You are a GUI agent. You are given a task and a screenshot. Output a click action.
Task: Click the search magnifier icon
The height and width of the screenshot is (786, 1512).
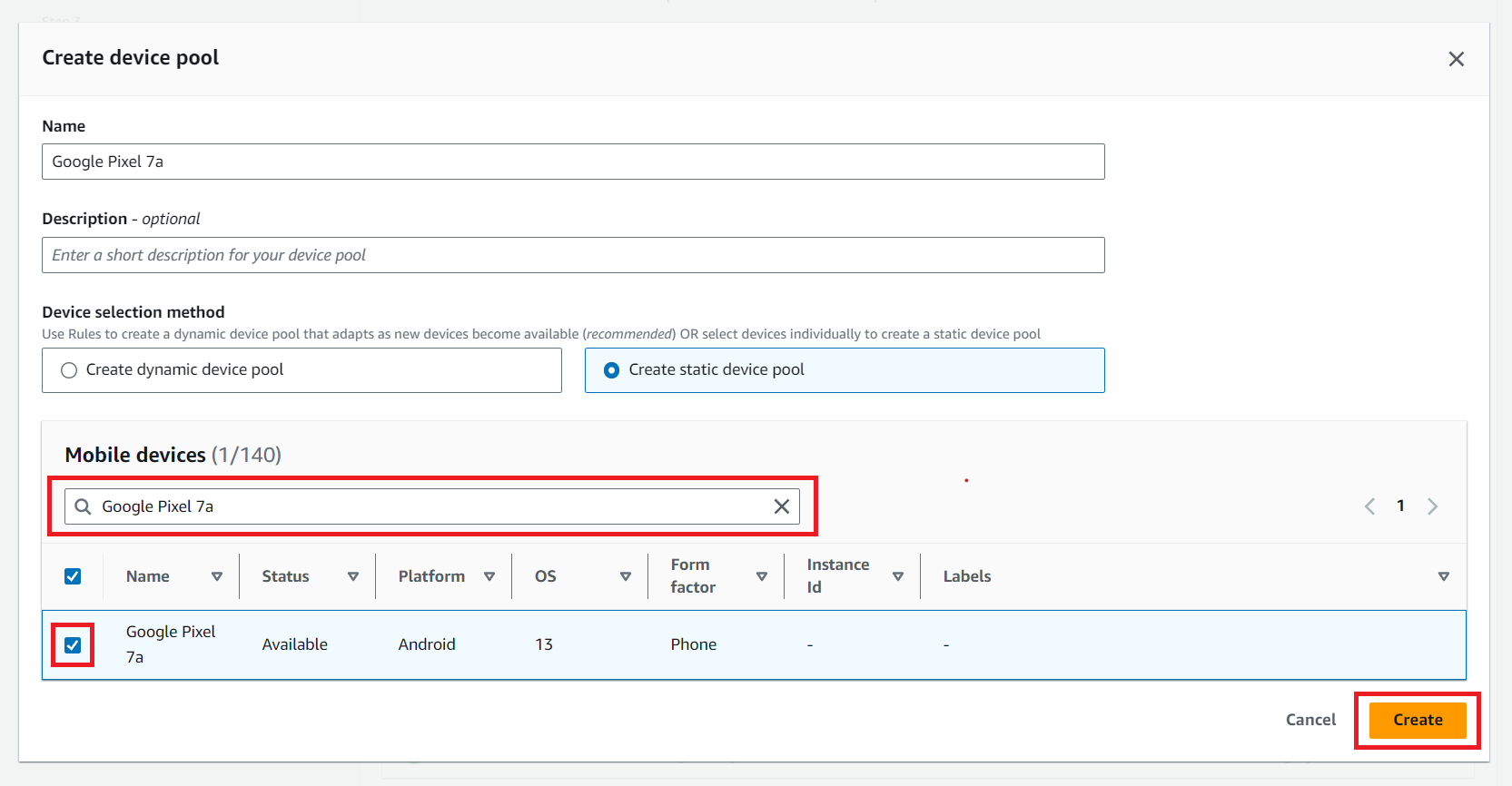click(x=83, y=506)
